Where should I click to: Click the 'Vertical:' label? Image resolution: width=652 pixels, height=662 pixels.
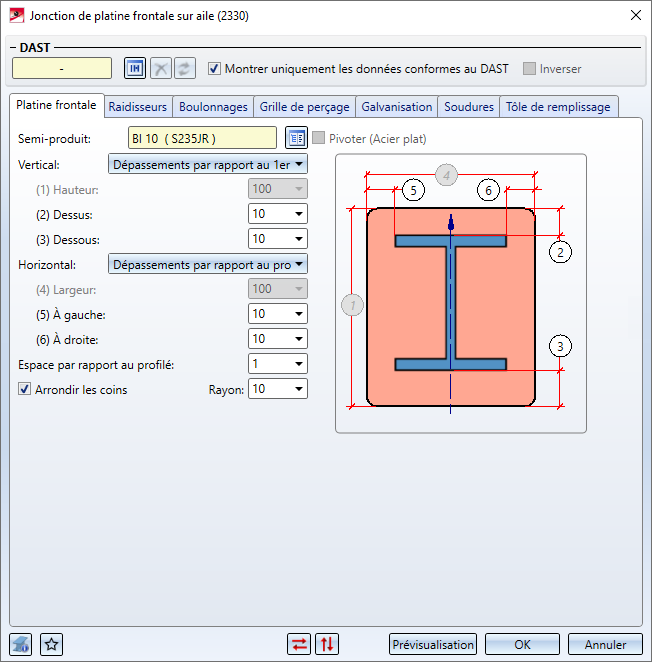click(39, 165)
